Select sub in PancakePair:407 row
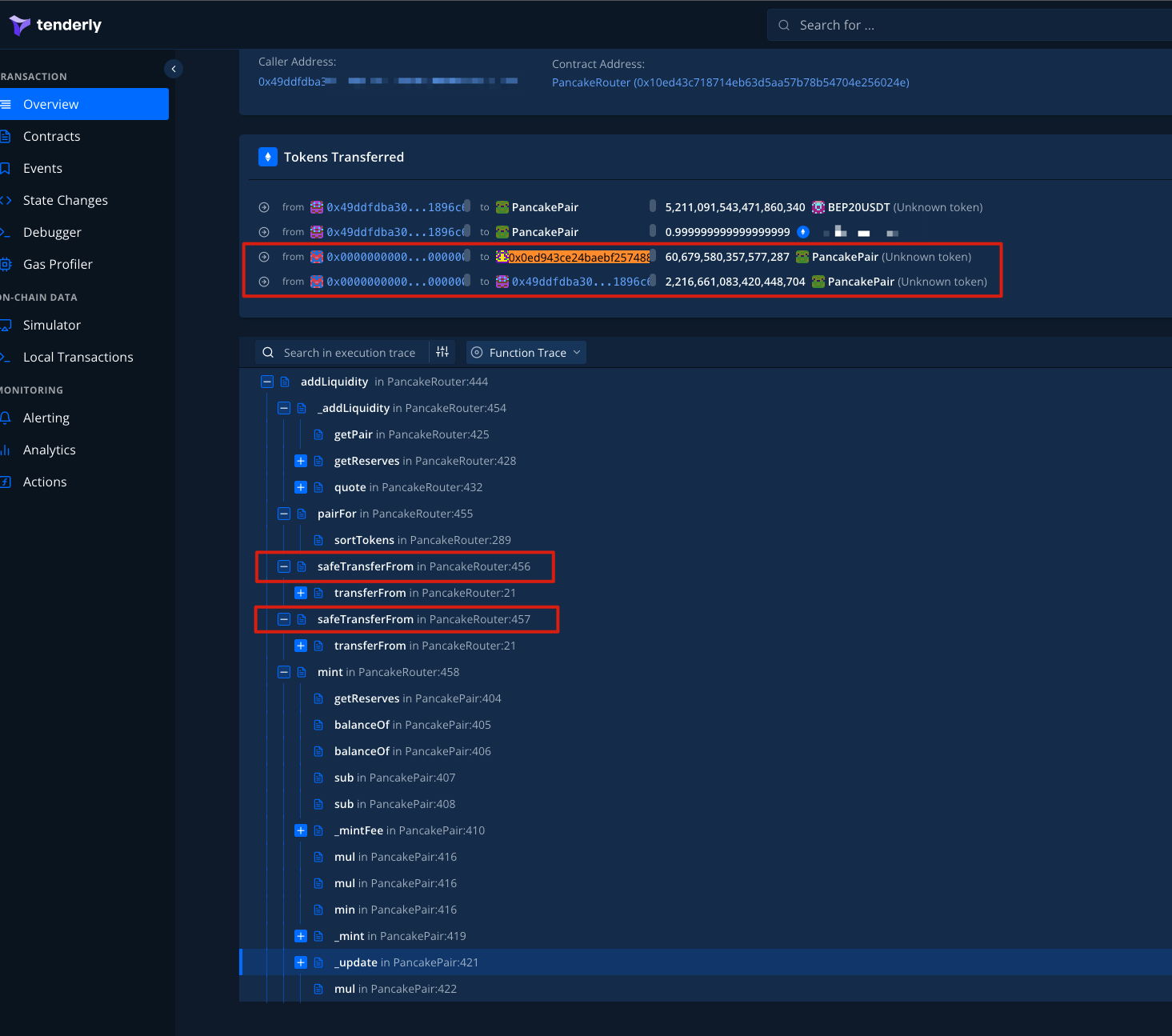The height and width of the screenshot is (1036, 1172). pyautogui.click(x=394, y=778)
